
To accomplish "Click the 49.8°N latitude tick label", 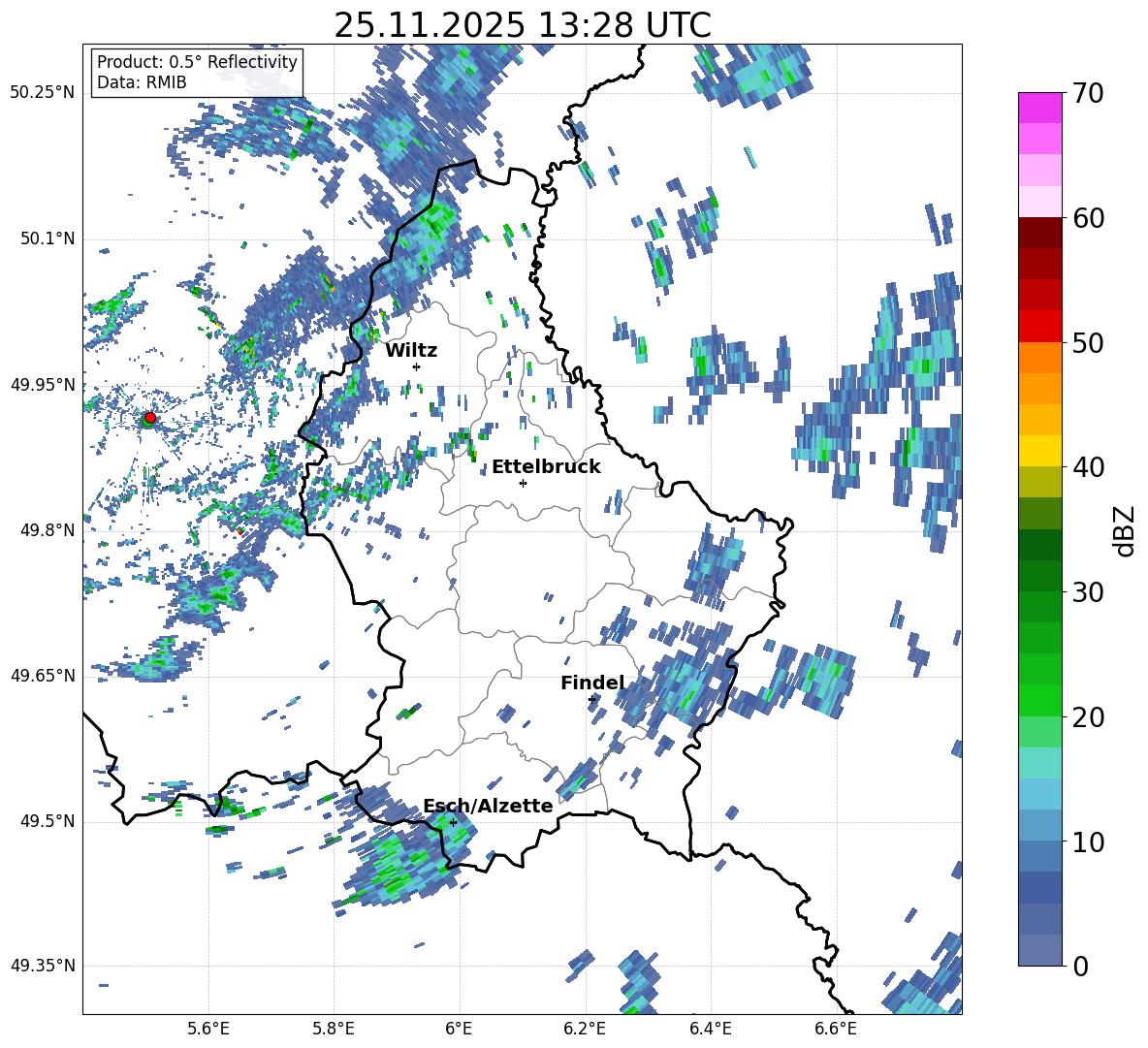I will click(x=48, y=530).
